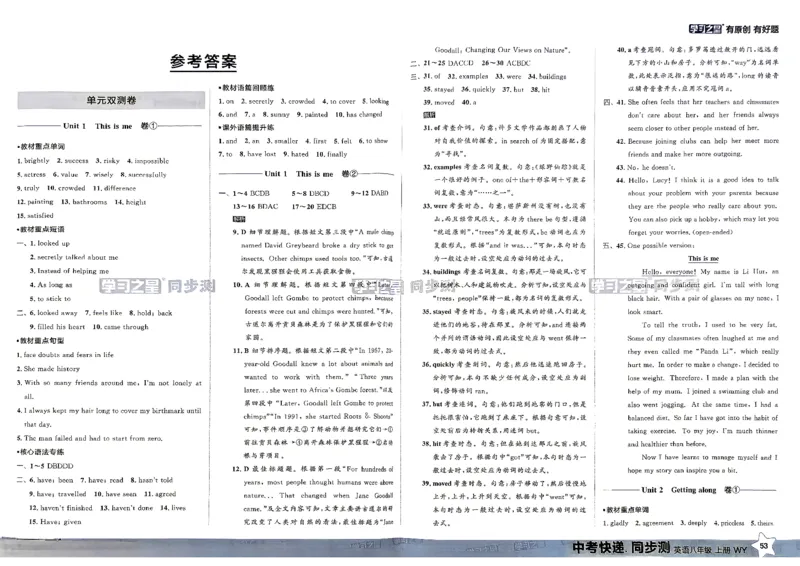Click the phrase '10. came through'

pyautogui.click(x=120, y=327)
